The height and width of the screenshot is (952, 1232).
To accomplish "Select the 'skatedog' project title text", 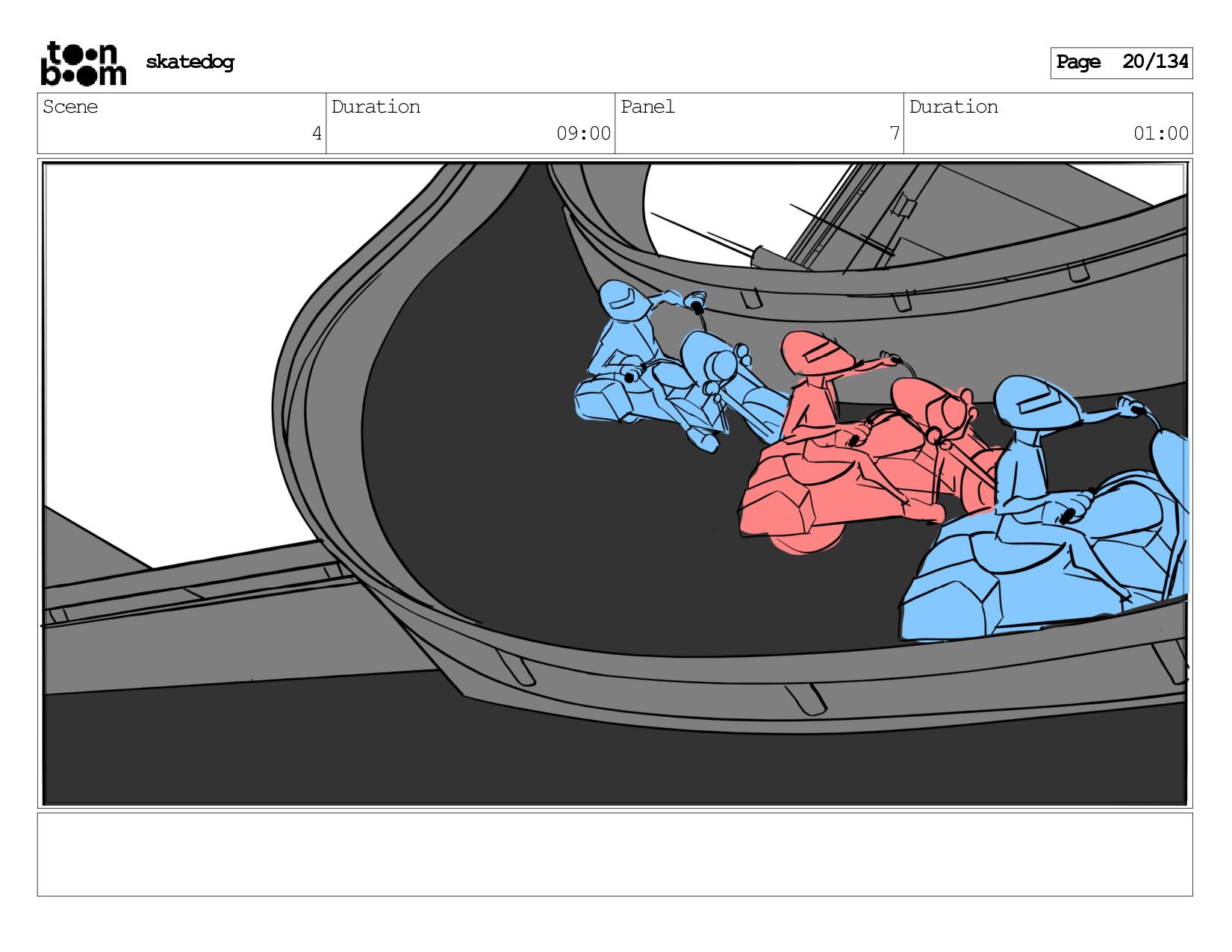I will tap(190, 62).
